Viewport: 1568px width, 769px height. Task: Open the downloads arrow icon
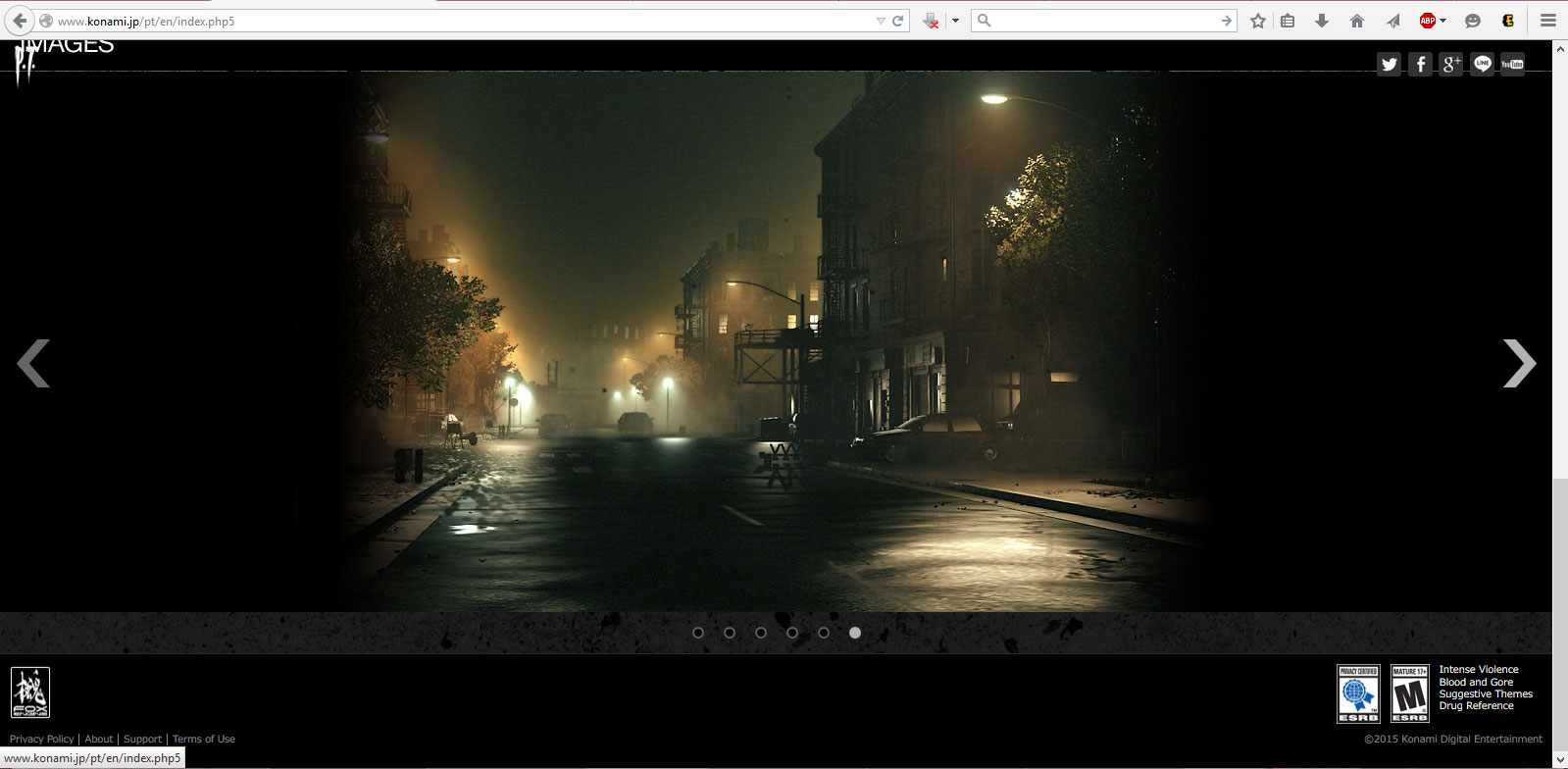coord(1322,21)
